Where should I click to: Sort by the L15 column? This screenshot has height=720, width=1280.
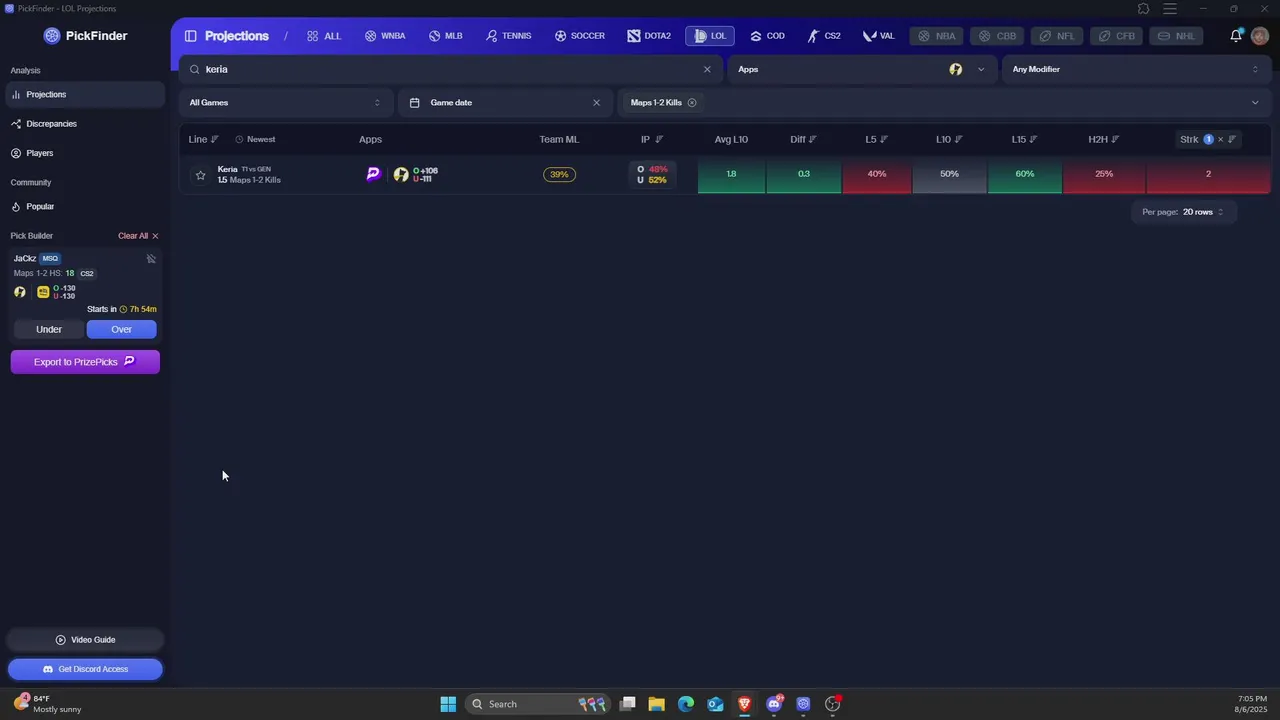click(1025, 139)
